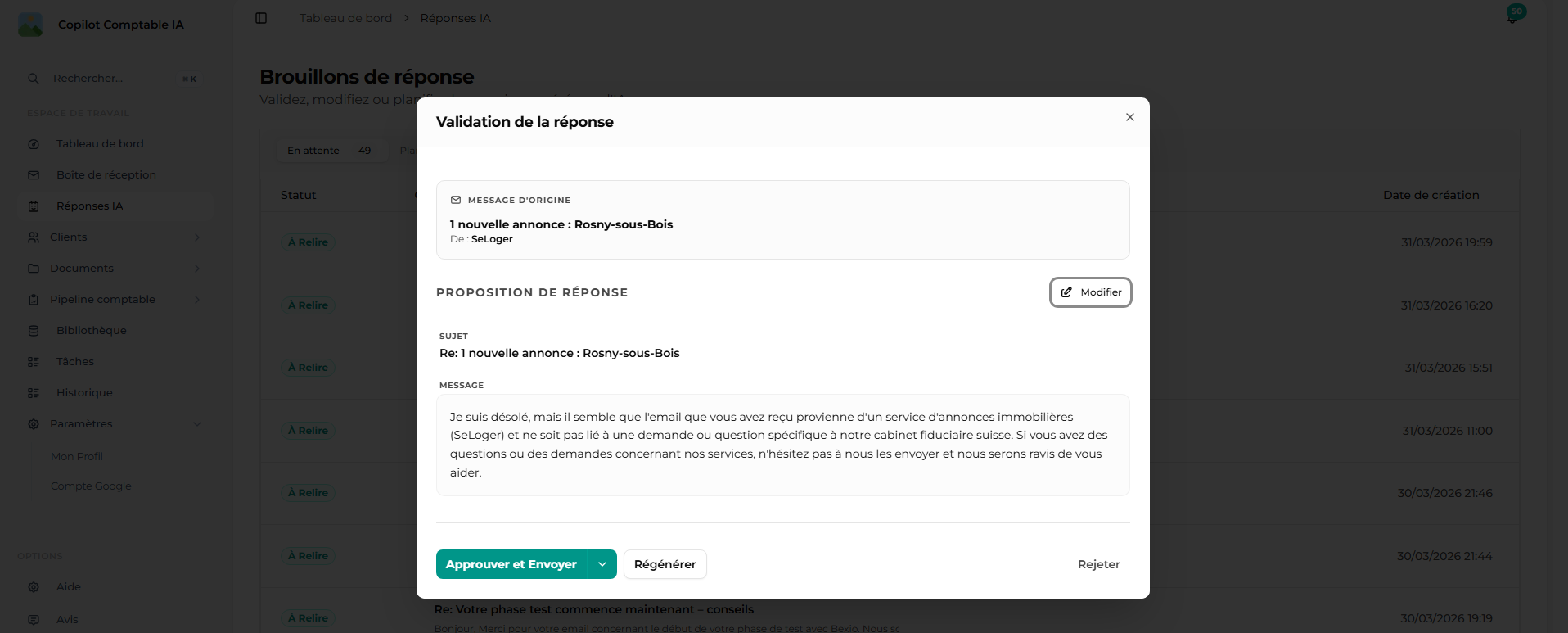Click the Boîte de réception mail icon

click(34, 175)
